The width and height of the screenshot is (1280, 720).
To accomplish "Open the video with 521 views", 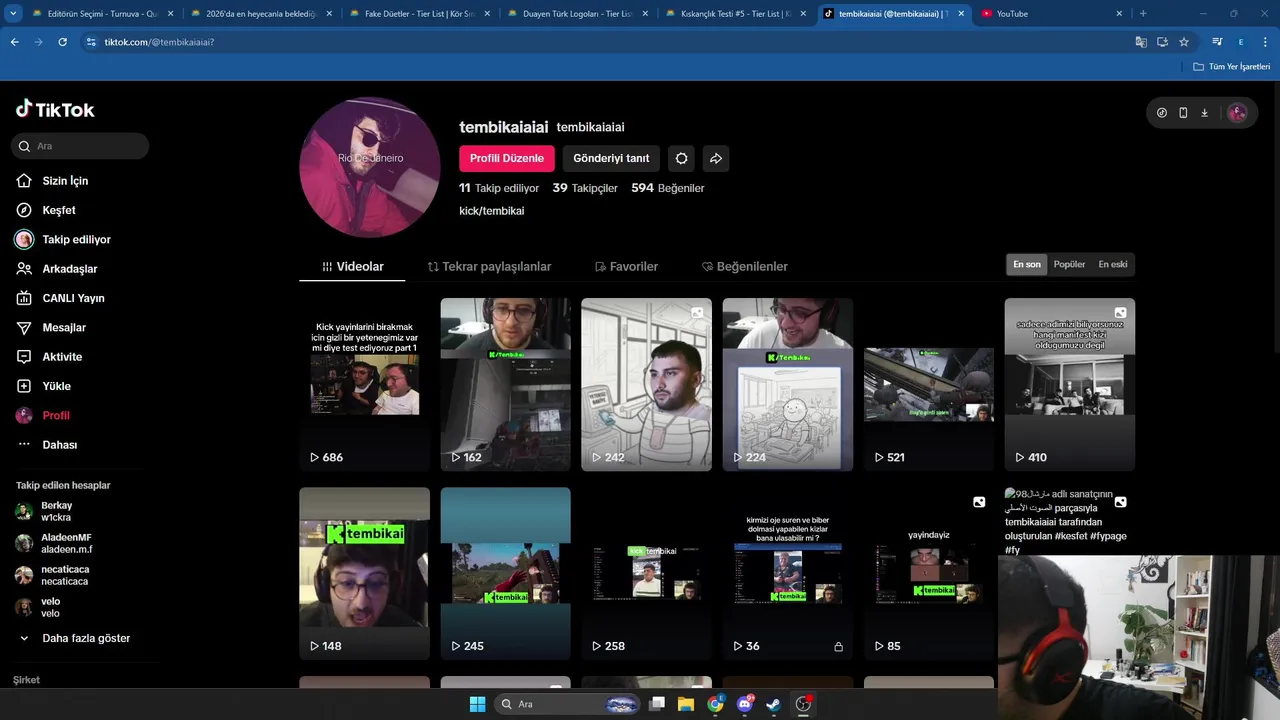I will click(929, 384).
